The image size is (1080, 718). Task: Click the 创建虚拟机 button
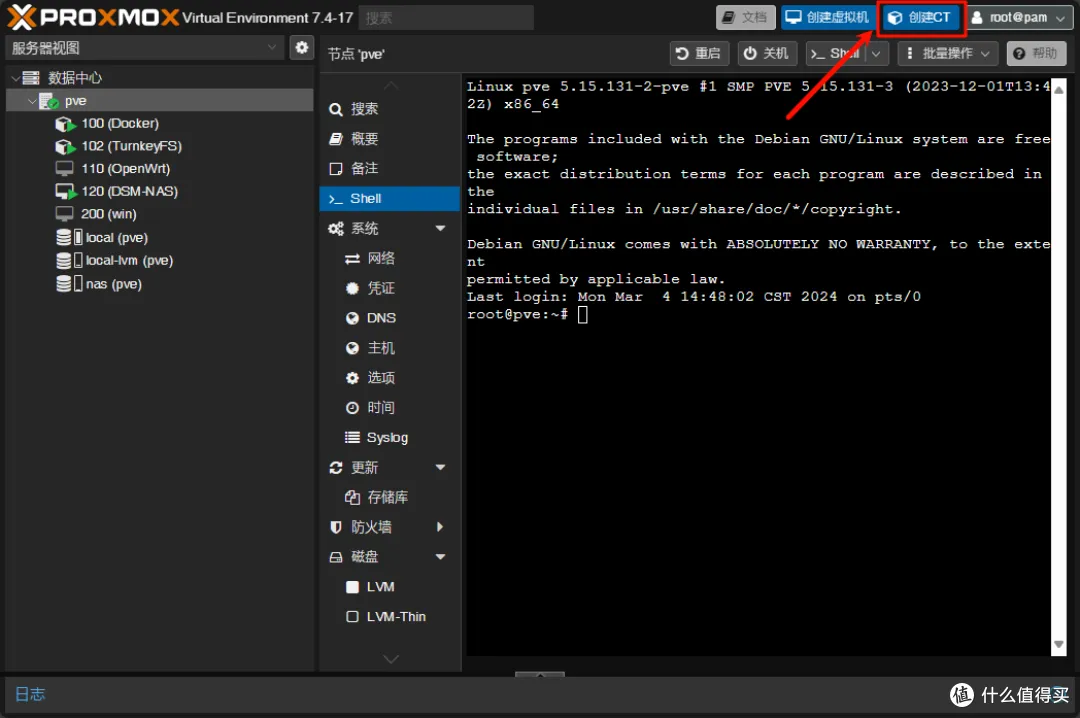tap(828, 17)
